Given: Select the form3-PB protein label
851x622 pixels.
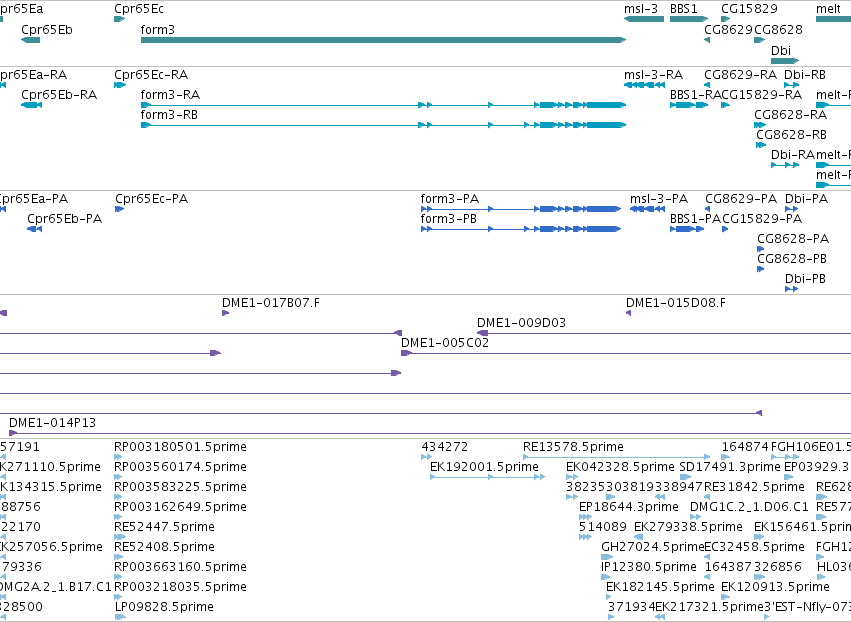Looking at the screenshot, I should coord(448,219).
